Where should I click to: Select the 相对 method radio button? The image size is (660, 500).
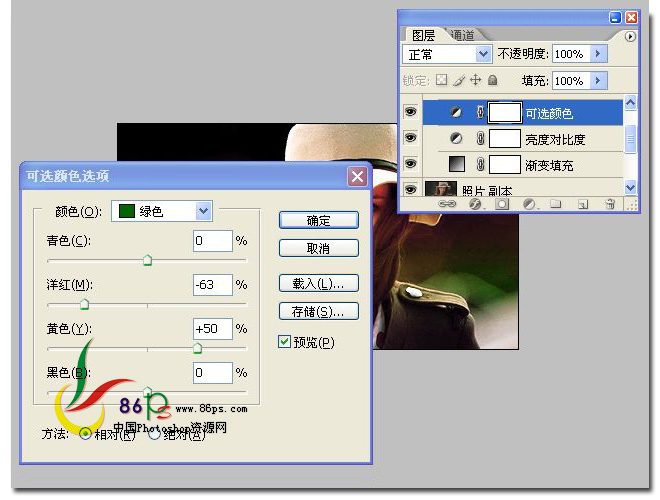(x=85, y=433)
